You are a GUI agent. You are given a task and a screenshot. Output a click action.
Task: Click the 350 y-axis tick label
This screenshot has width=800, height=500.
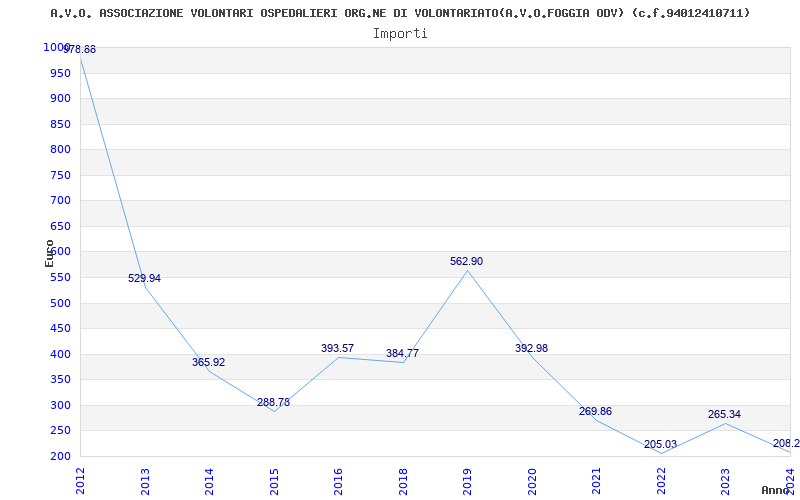point(61,380)
